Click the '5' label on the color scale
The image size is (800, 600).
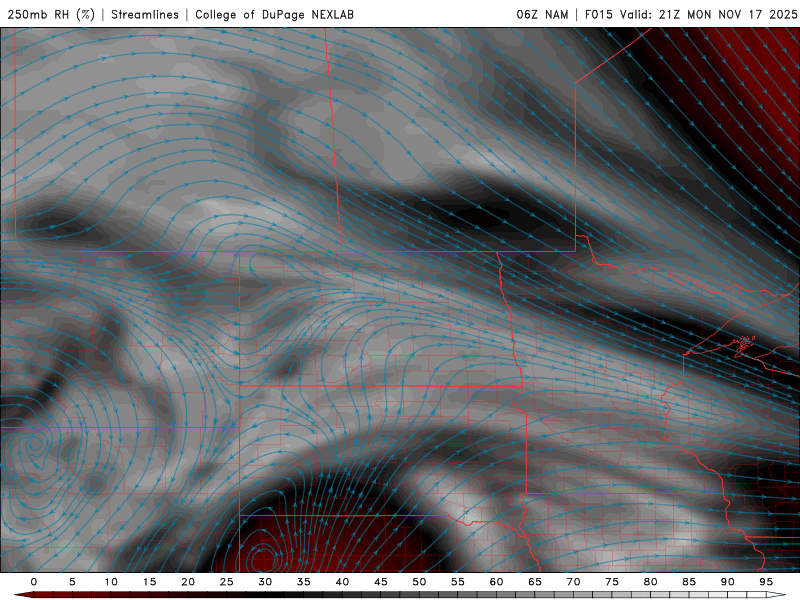[x=72, y=582]
